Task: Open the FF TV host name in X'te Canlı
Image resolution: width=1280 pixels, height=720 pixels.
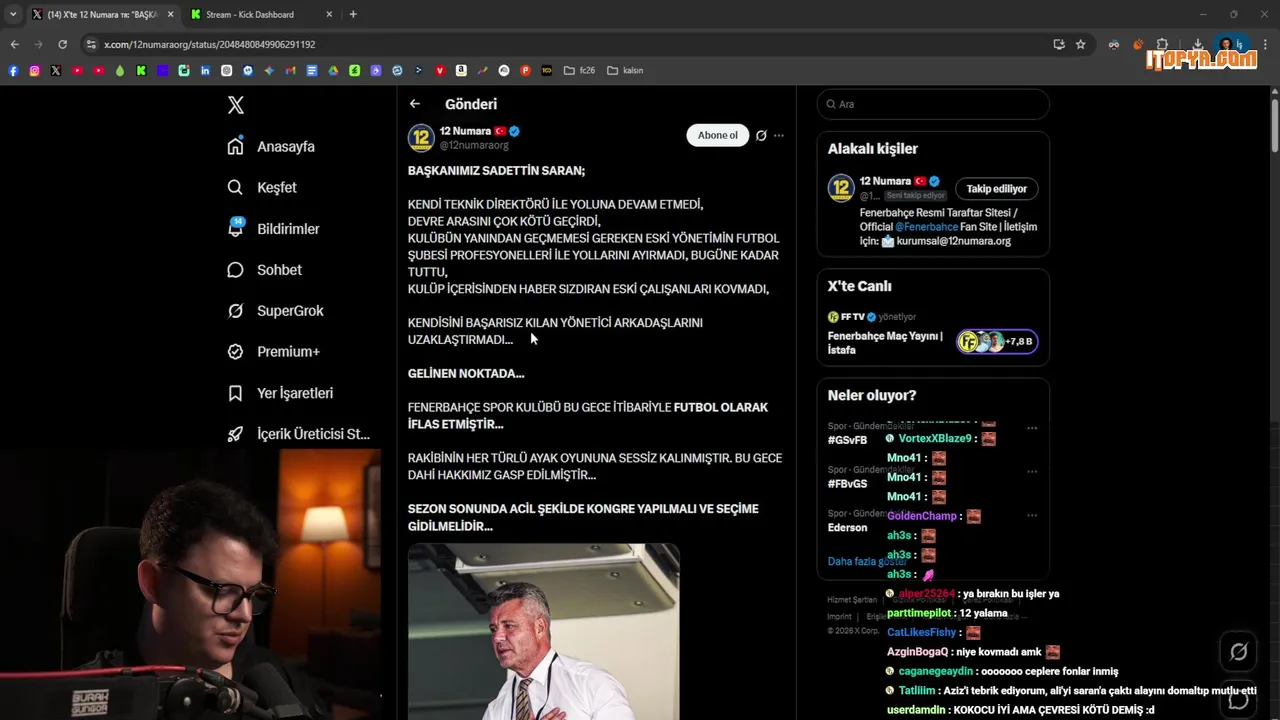Action: coord(853,317)
